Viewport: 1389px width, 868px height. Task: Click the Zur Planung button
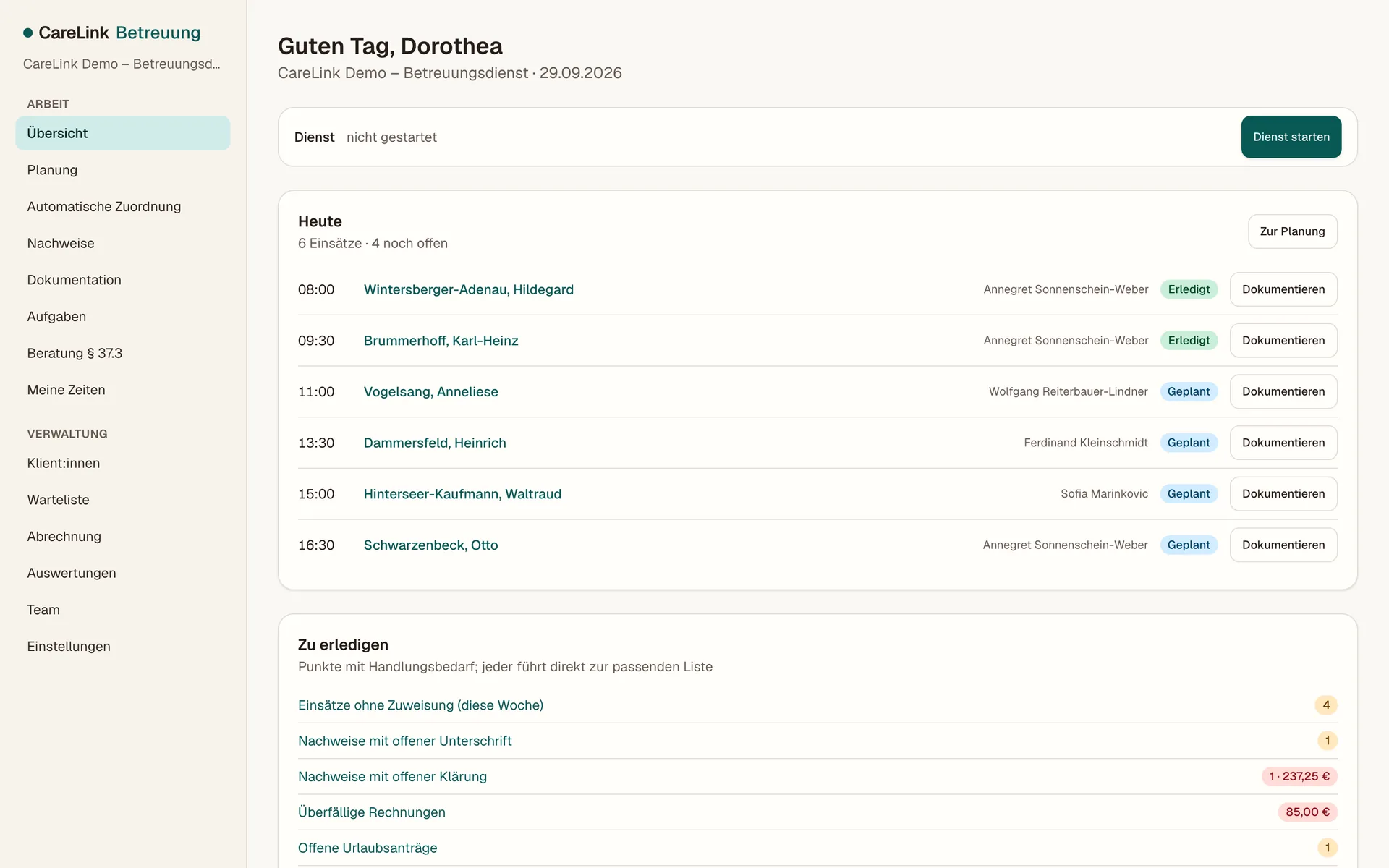click(x=1292, y=231)
